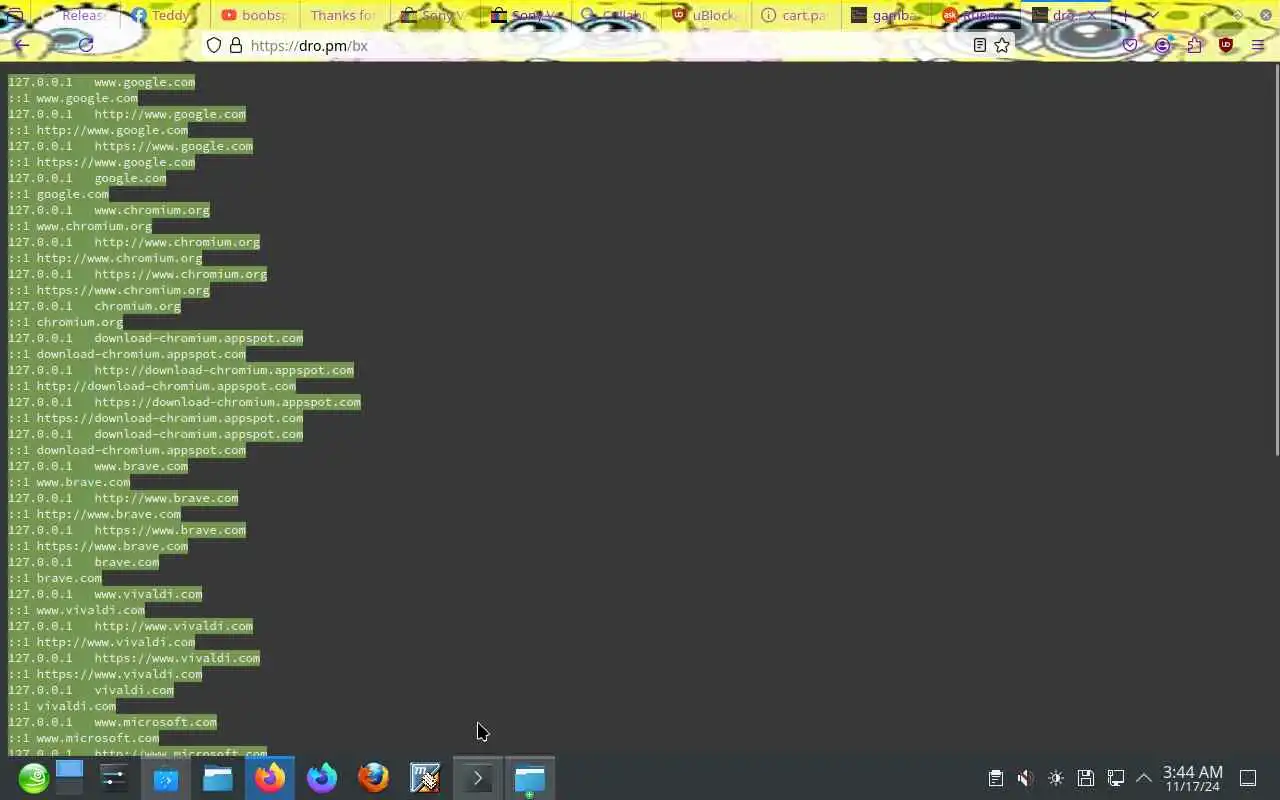Reload the dro.pm page
This screenshot has height=800, width=1280.
pos(86,45)
